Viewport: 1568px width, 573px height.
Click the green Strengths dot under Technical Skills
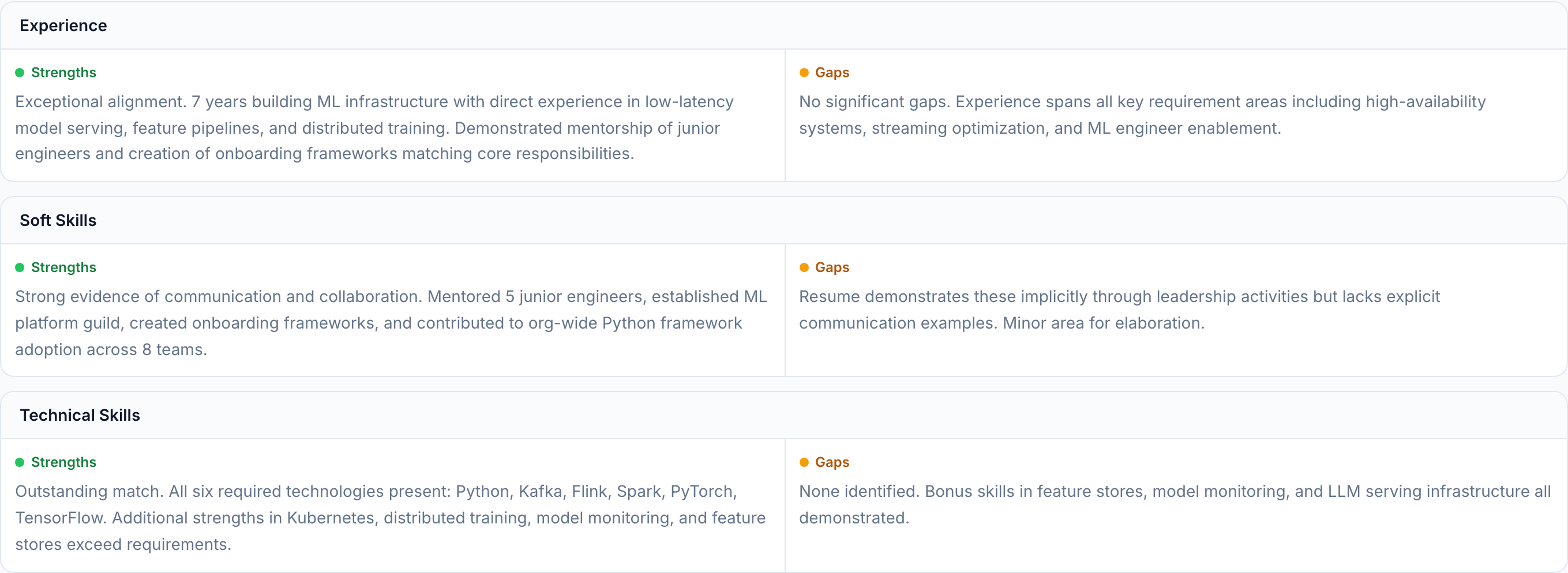pyautogui.click(x=20, y=462)
